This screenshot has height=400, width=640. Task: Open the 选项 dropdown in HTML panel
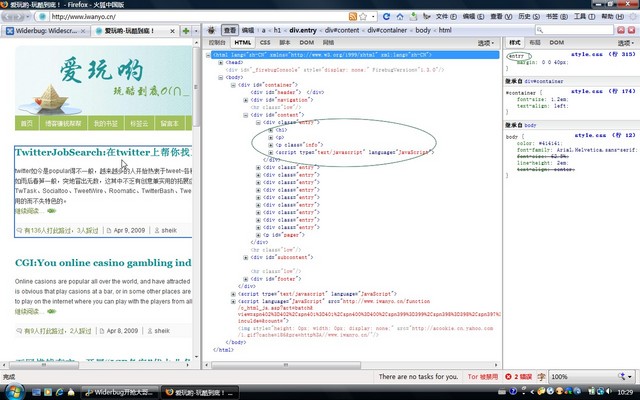point(486,43)
